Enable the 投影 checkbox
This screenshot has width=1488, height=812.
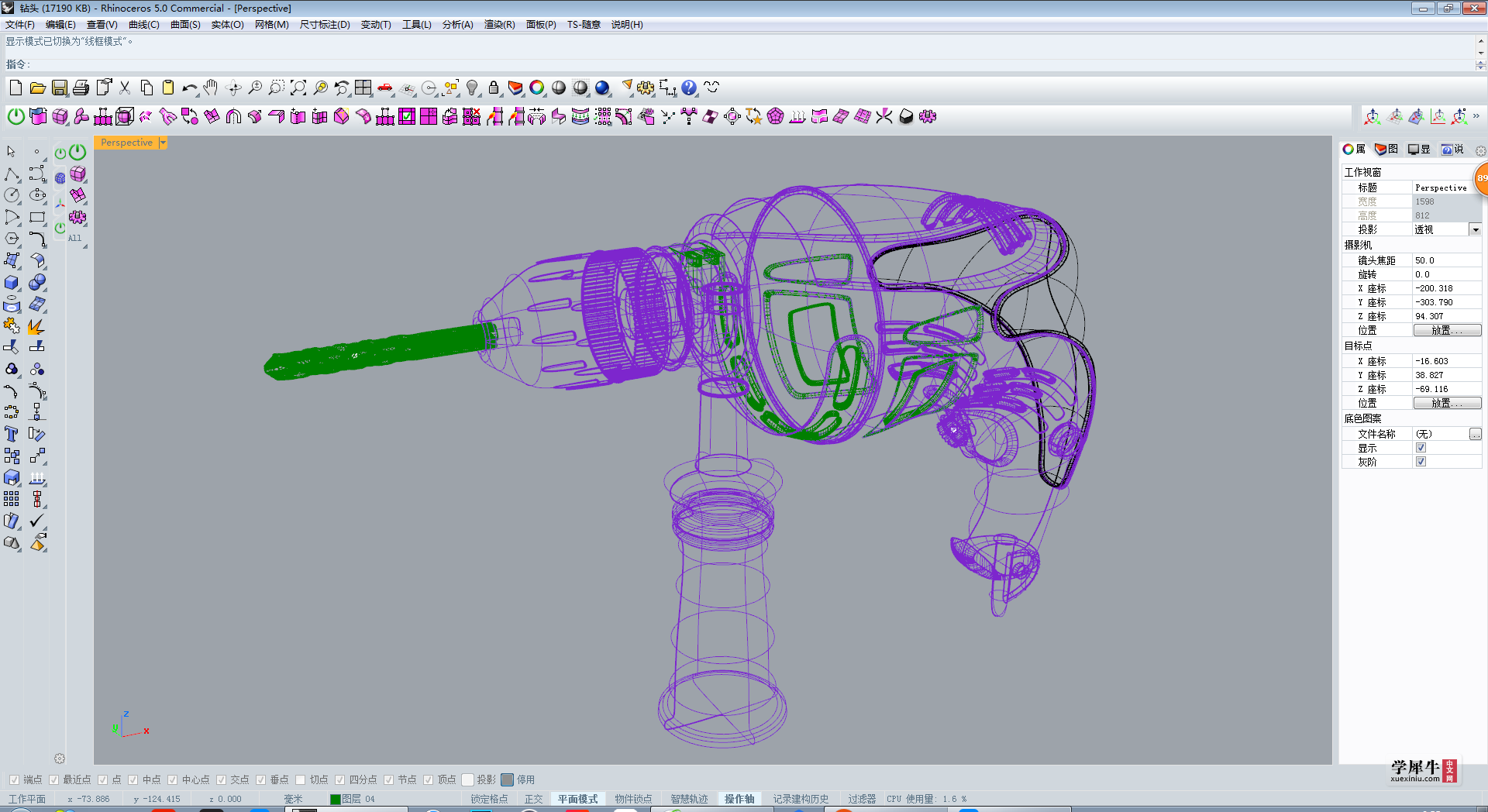(x=468, y=779)
